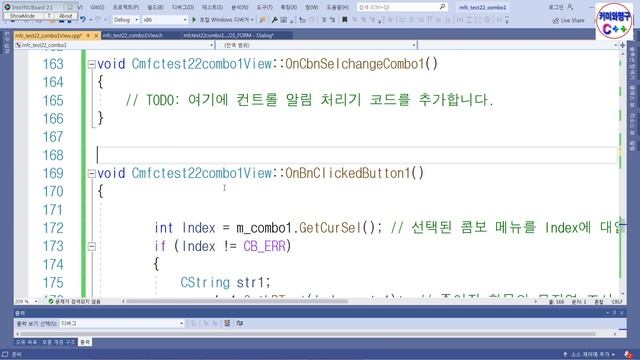Switch to the mfc_test22_combo1View.h tab
The height and width of the screenshot is (360, 640).
point(133,36)
